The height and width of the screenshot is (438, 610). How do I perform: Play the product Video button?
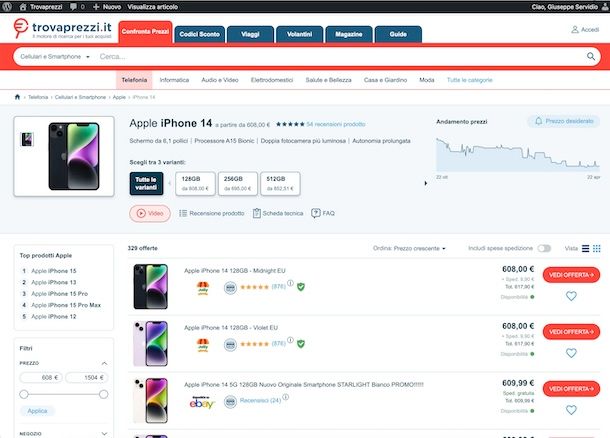point(150,213)
